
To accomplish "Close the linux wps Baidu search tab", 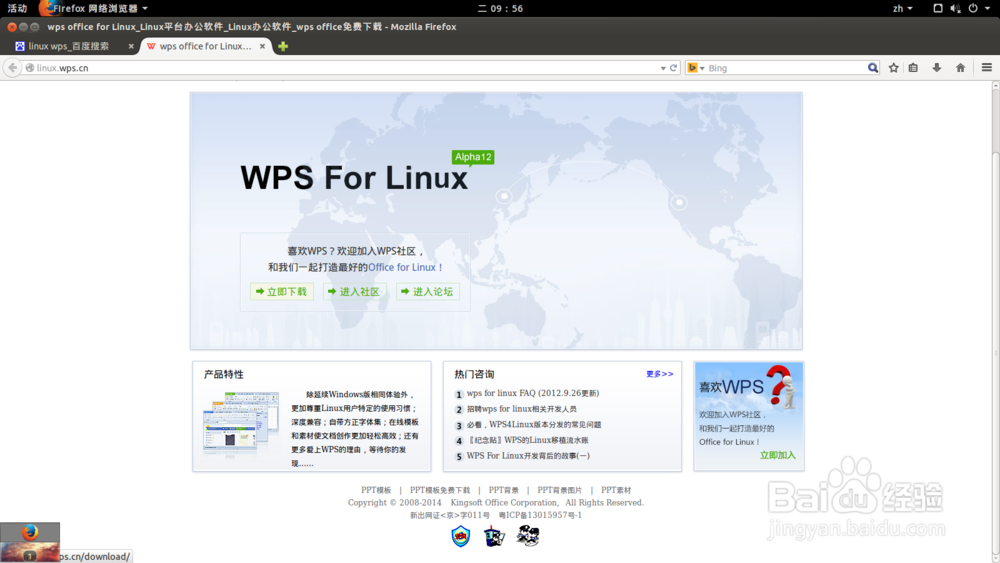I will [131, 46].
